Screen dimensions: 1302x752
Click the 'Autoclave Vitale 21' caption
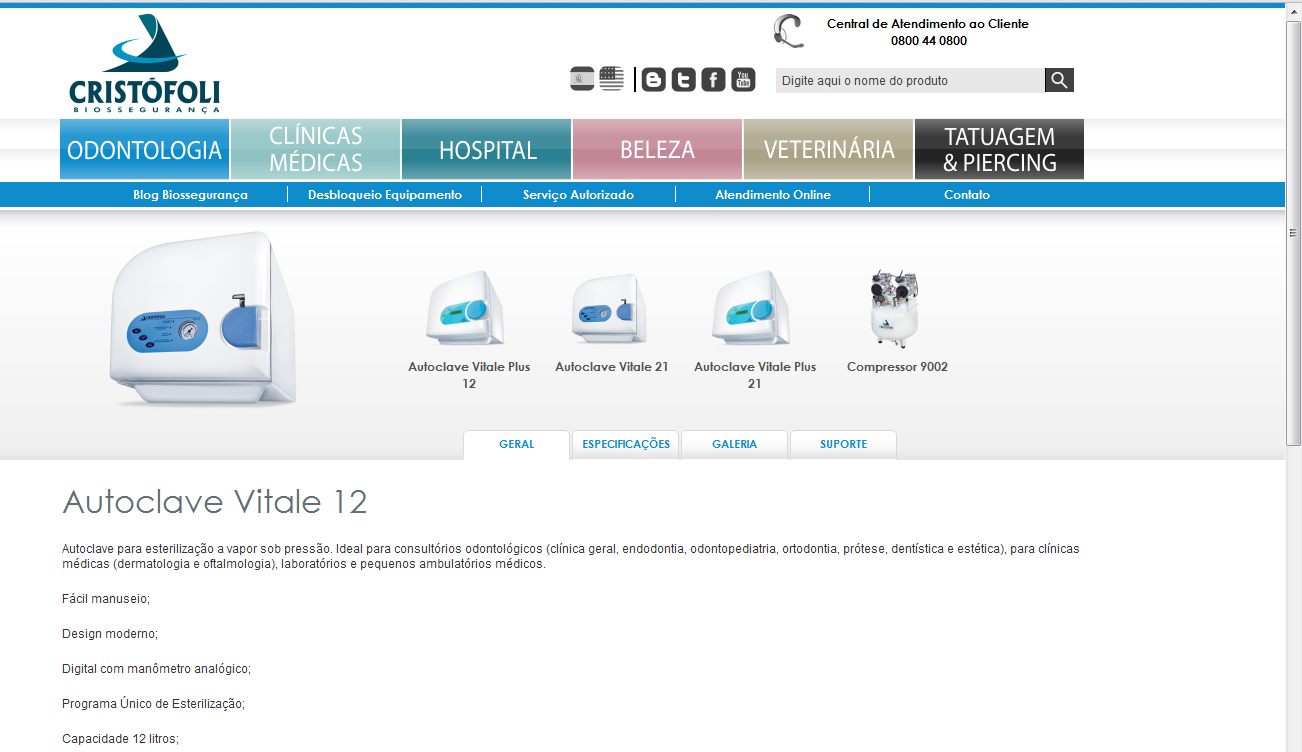[x=612, y=367]
